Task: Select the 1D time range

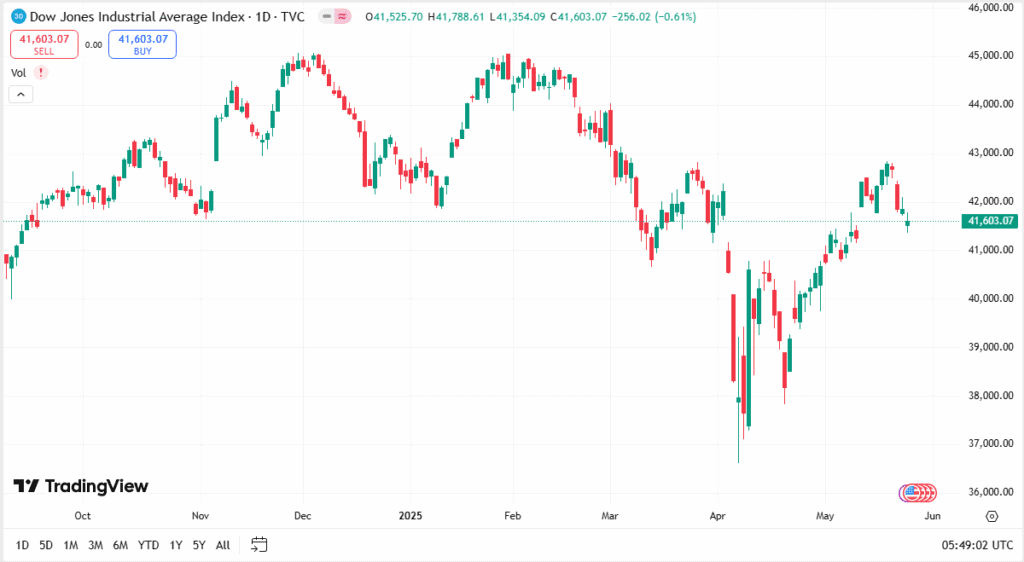Action: (x=22, y=545)
